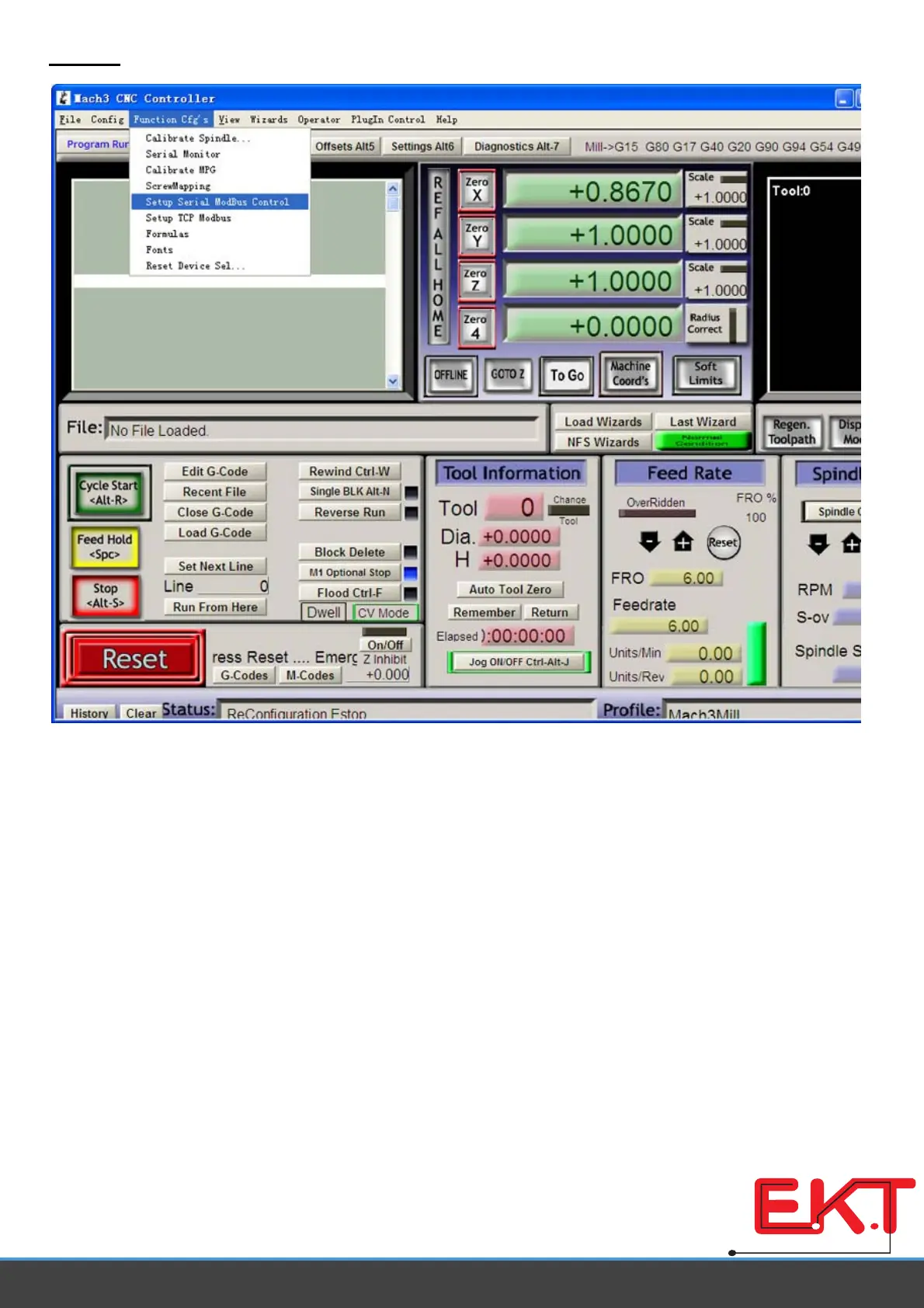Click the large red Reset button
Viewport: 924px width, 1308px height.
pyautogui.click(x=134, y=659)
